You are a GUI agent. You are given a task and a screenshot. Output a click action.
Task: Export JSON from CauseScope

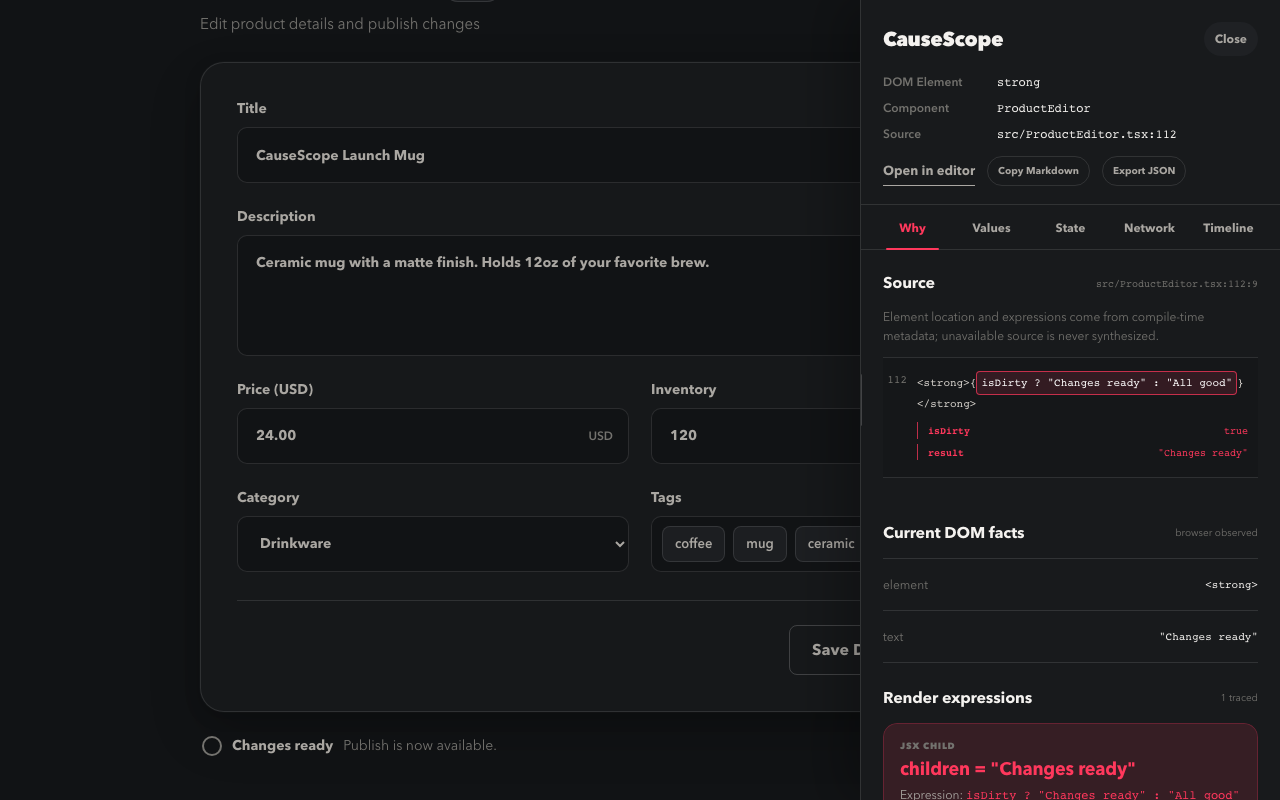tap(1144, 171)
